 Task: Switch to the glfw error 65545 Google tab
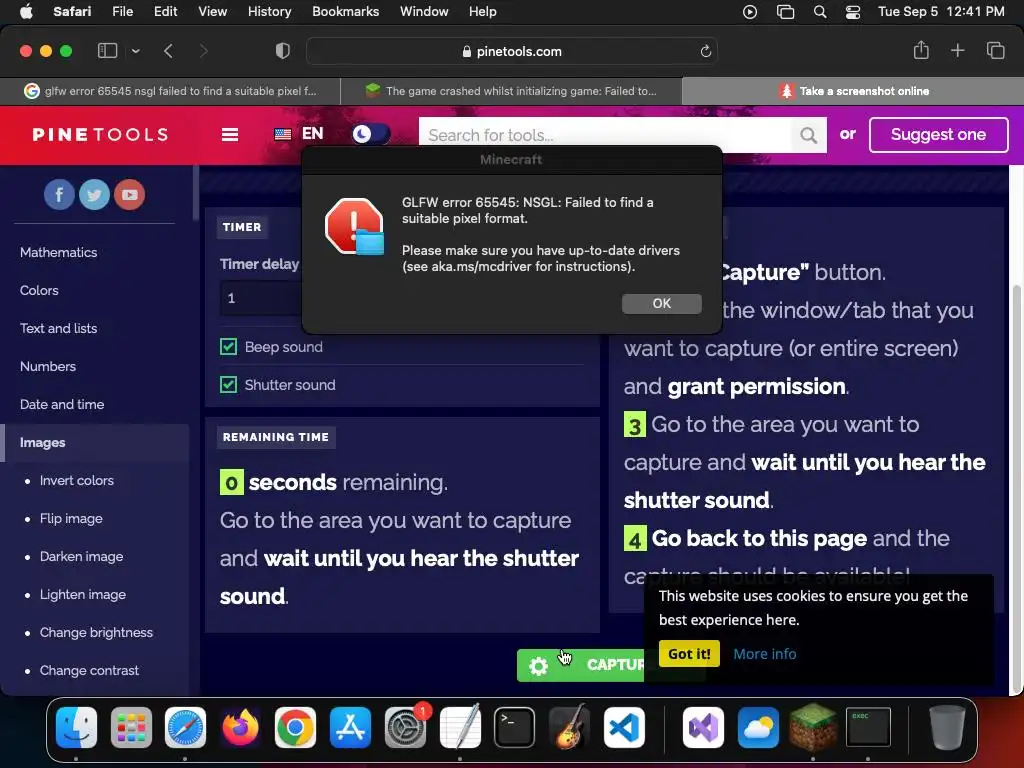click(170, 91)
